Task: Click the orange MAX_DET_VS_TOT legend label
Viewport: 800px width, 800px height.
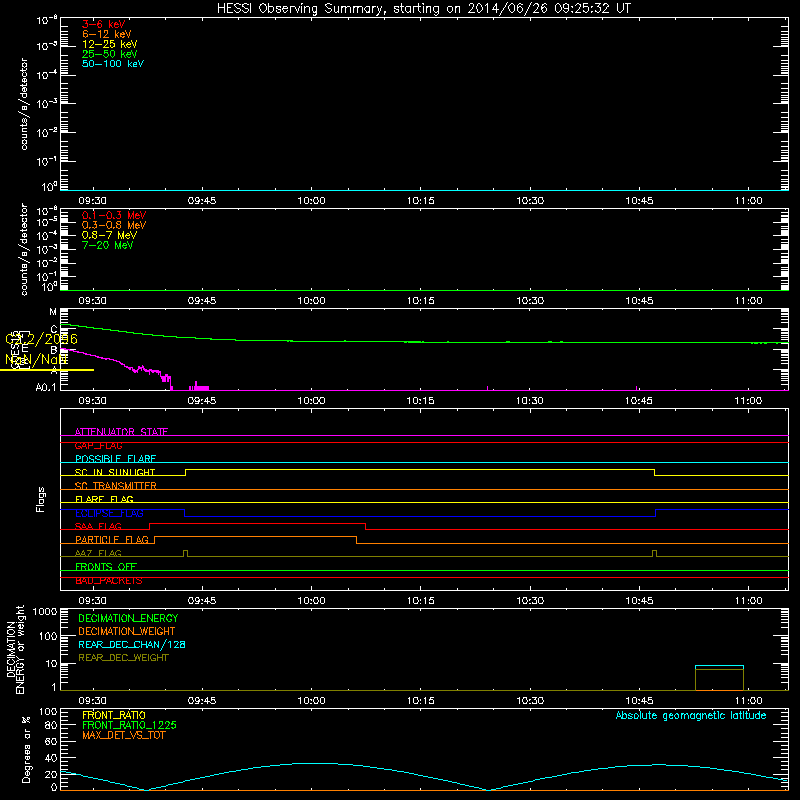Action: tap(123, 735)
